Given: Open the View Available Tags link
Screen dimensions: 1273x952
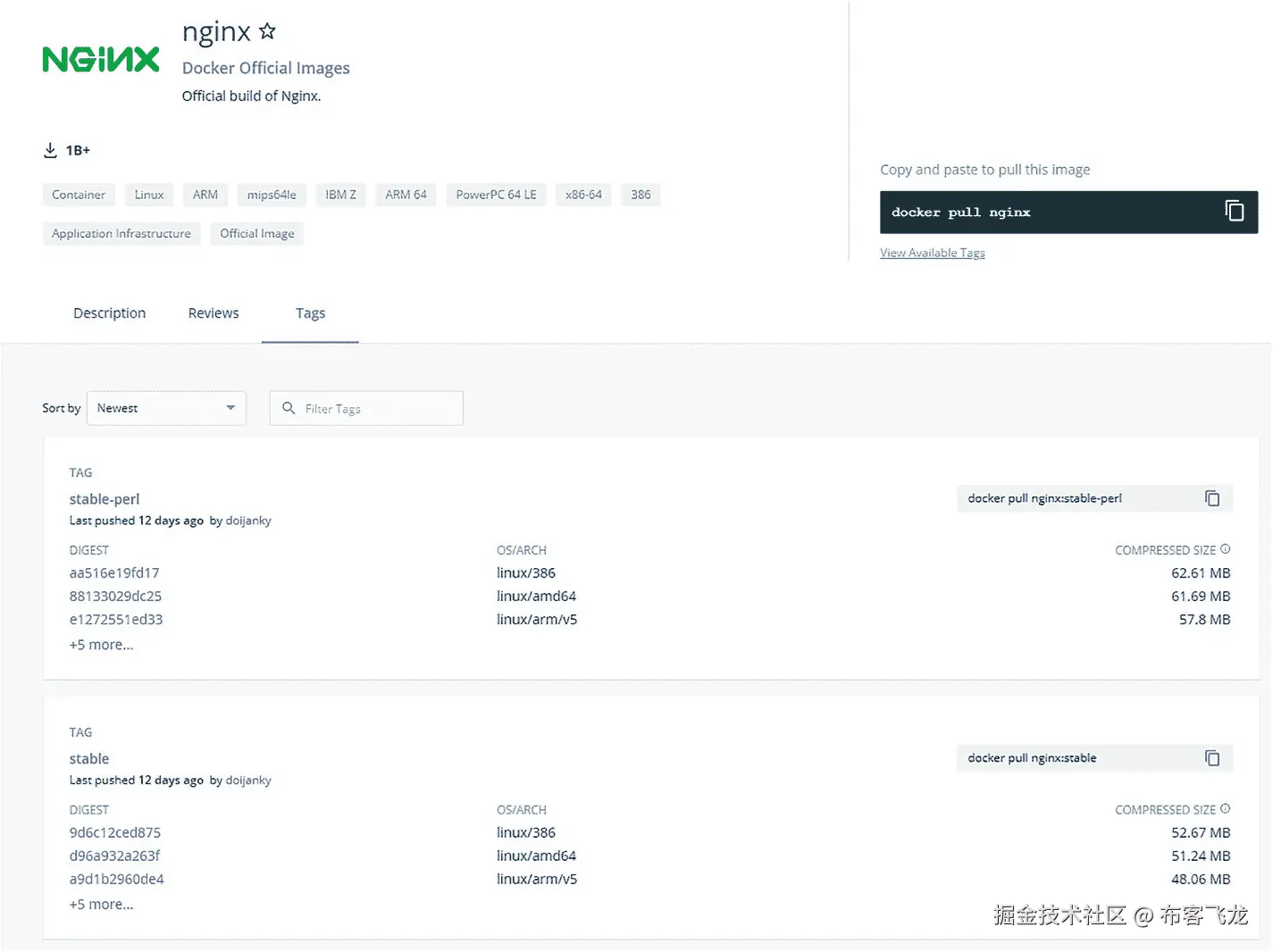Looking at the screenshot, I should point(932,253).
